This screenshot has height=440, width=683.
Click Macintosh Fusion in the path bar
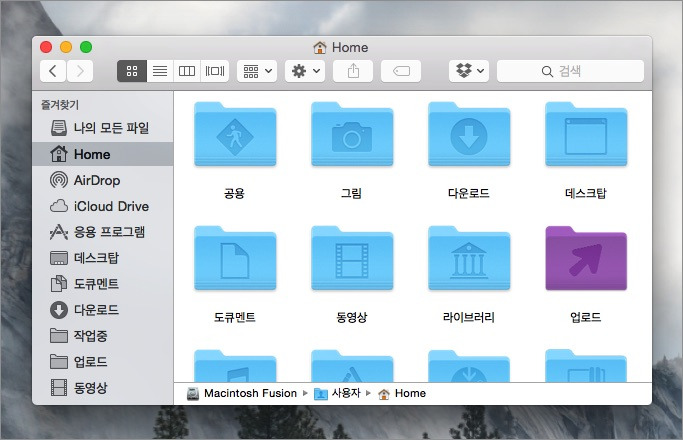[x=242, y=393]
